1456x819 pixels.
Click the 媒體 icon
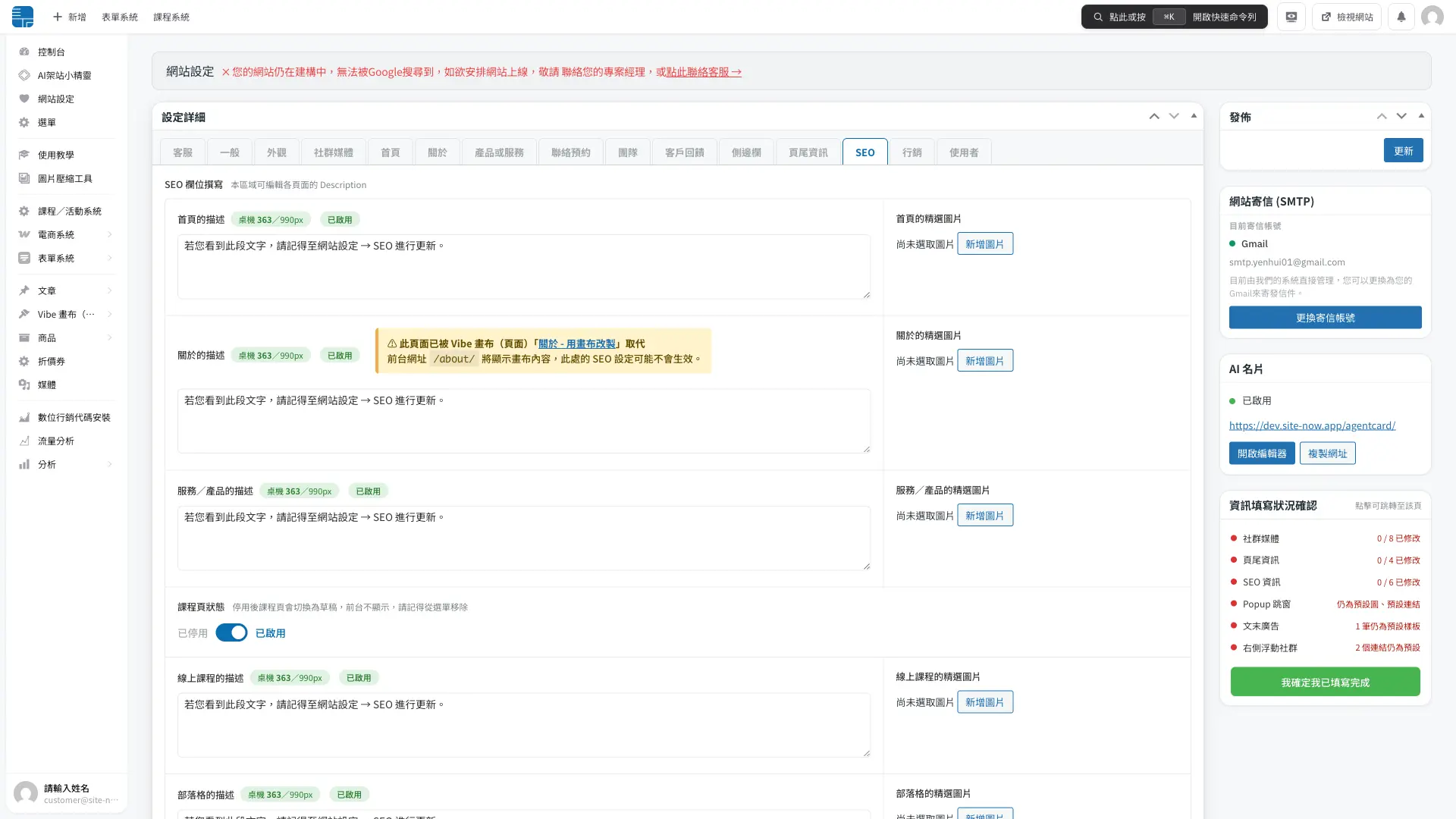tap(24, 384)
